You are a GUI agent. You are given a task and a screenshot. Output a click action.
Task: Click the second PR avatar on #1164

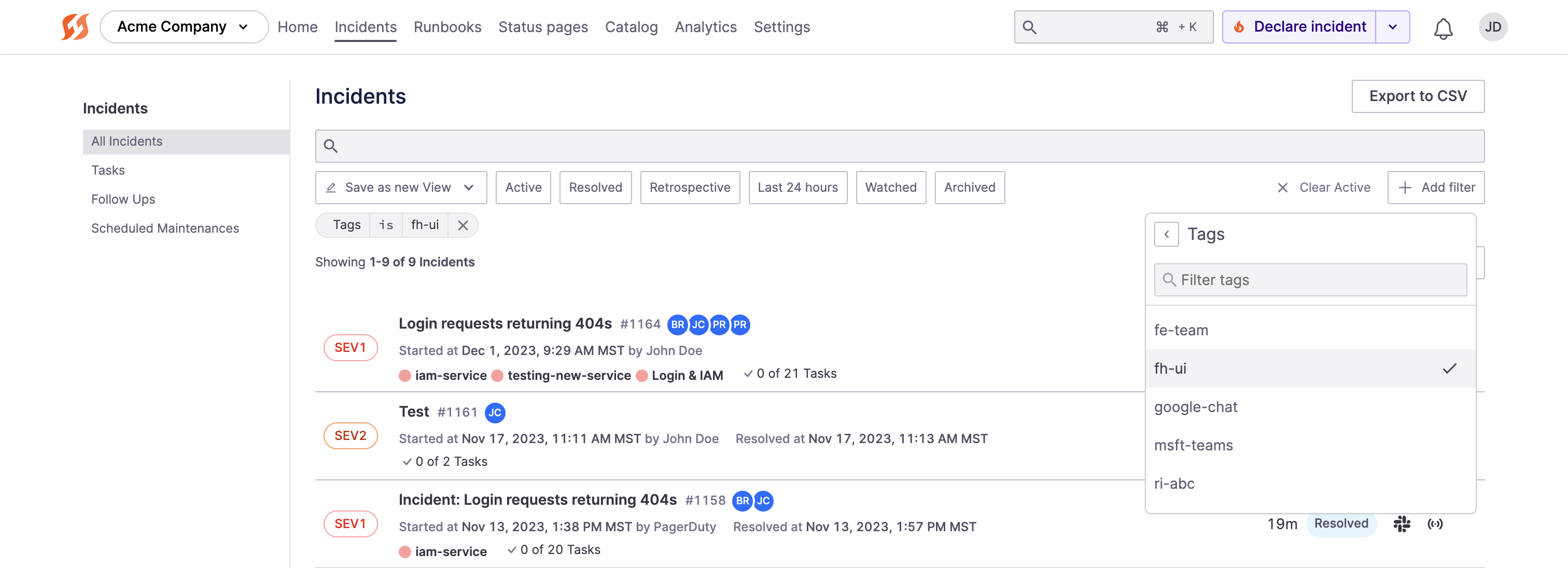tap(739, 325)
